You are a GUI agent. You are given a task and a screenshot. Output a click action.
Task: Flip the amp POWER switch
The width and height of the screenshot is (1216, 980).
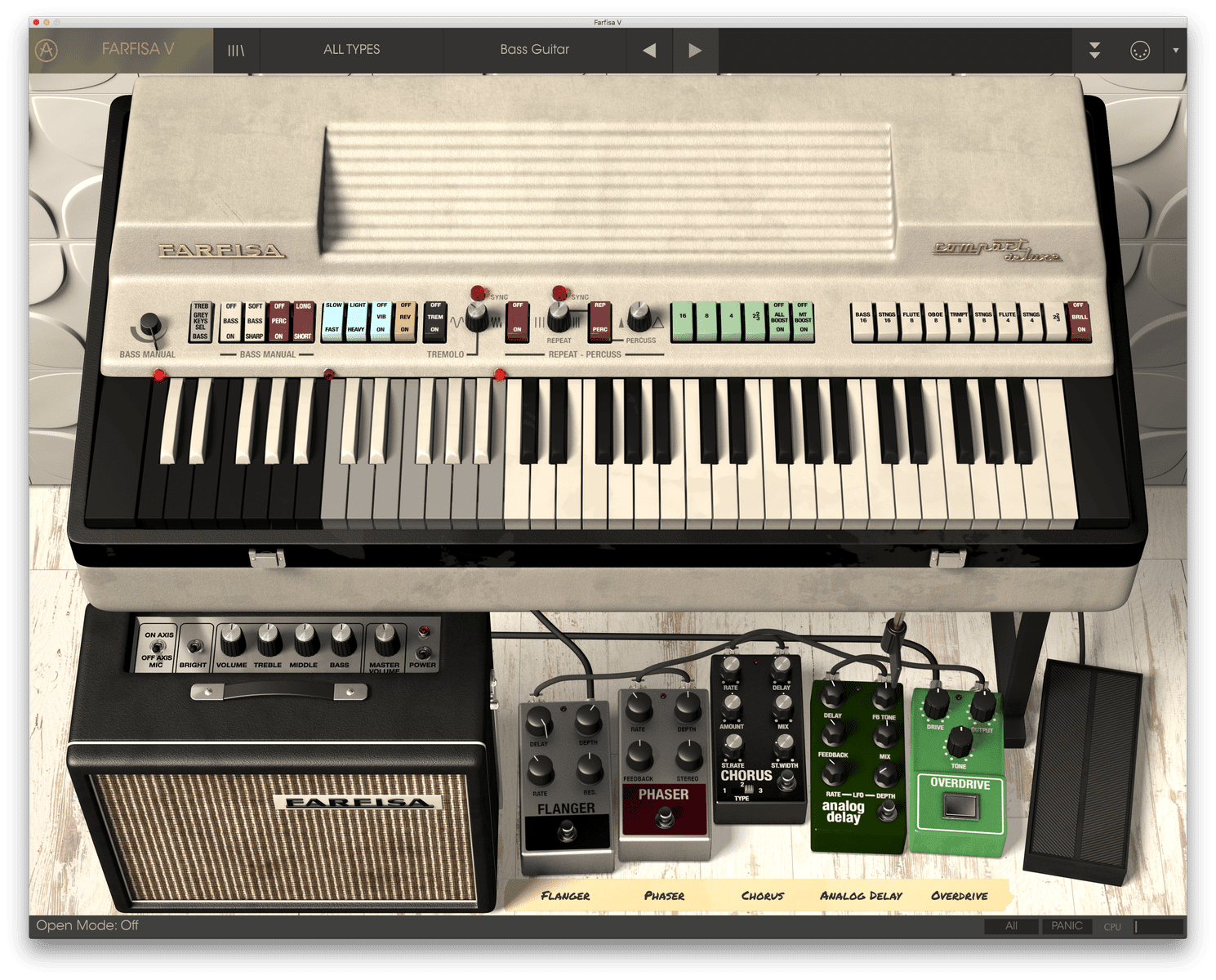coord(423,653)
